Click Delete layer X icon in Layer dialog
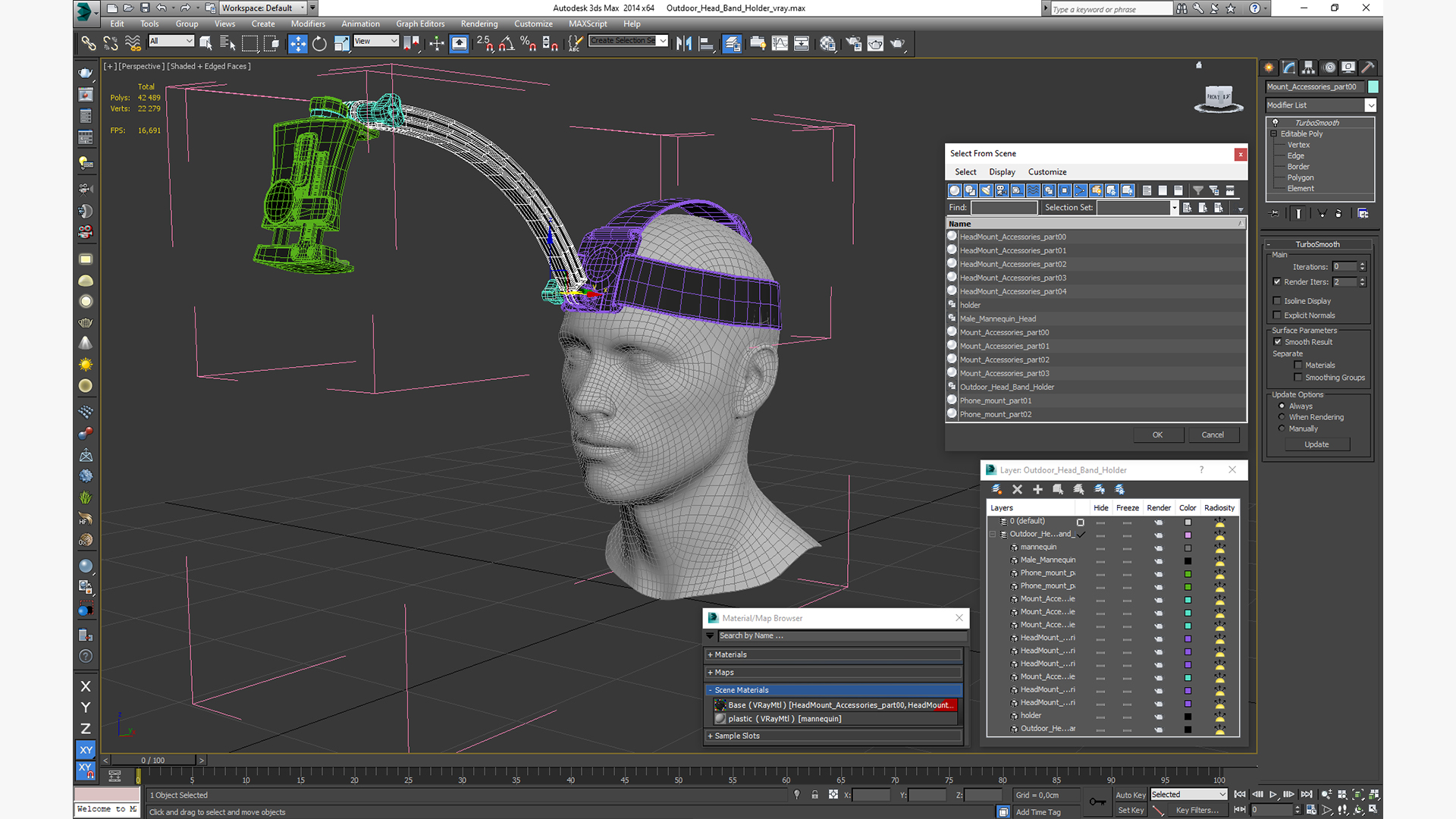 1018,489
